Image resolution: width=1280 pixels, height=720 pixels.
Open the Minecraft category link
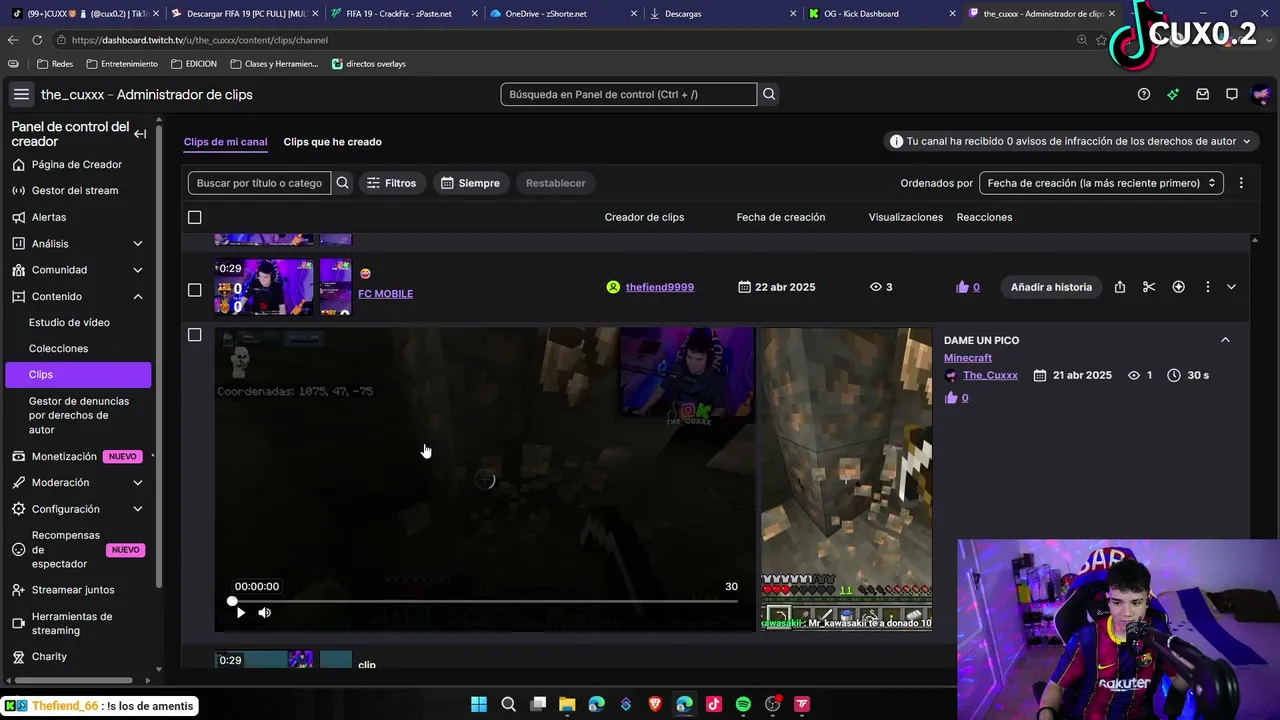[968, 358]
